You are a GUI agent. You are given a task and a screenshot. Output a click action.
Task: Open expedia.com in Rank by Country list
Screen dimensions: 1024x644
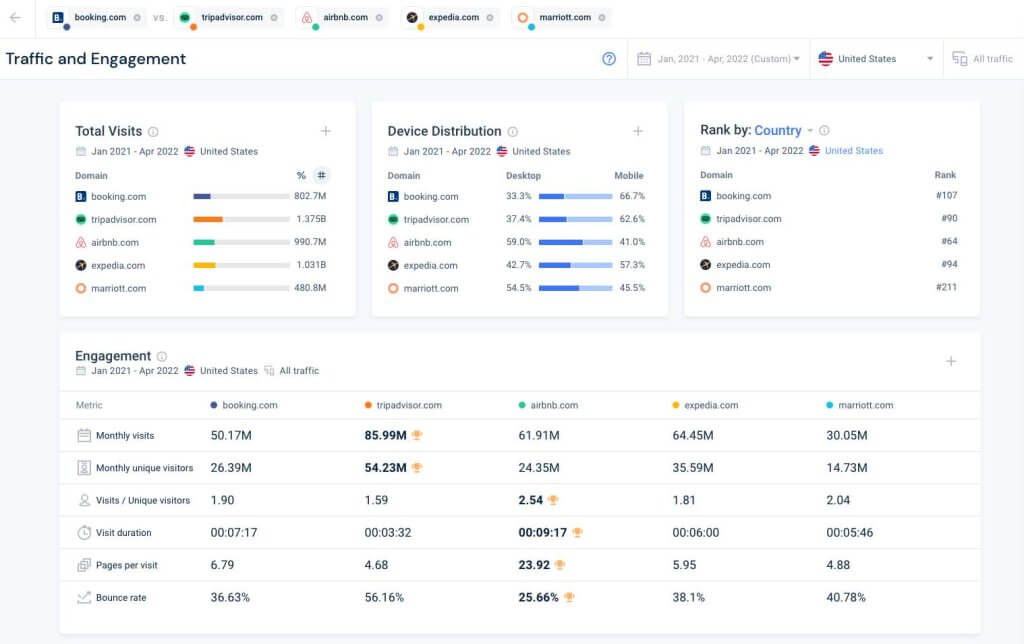pyautogui.click(x=743, y=265)
